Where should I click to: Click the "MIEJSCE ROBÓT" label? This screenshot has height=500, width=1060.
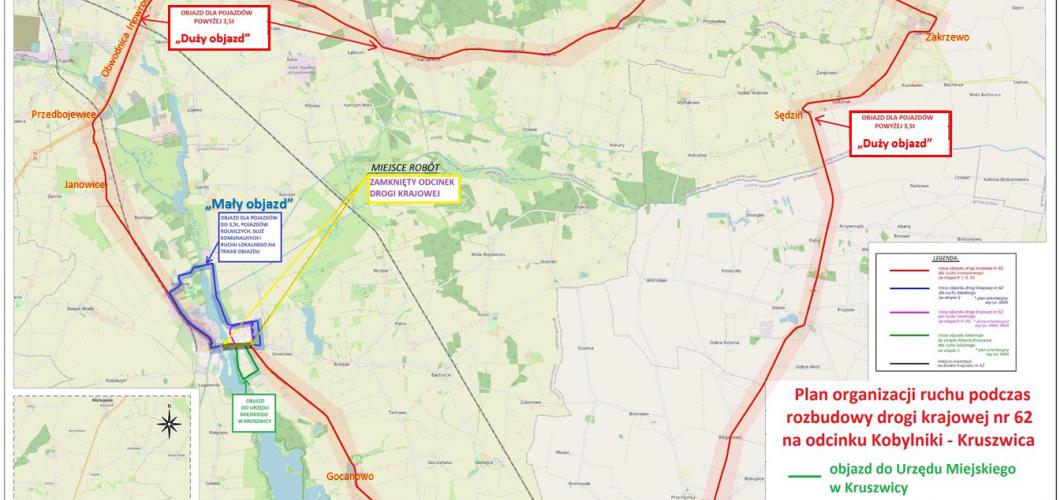click(405, 167)
